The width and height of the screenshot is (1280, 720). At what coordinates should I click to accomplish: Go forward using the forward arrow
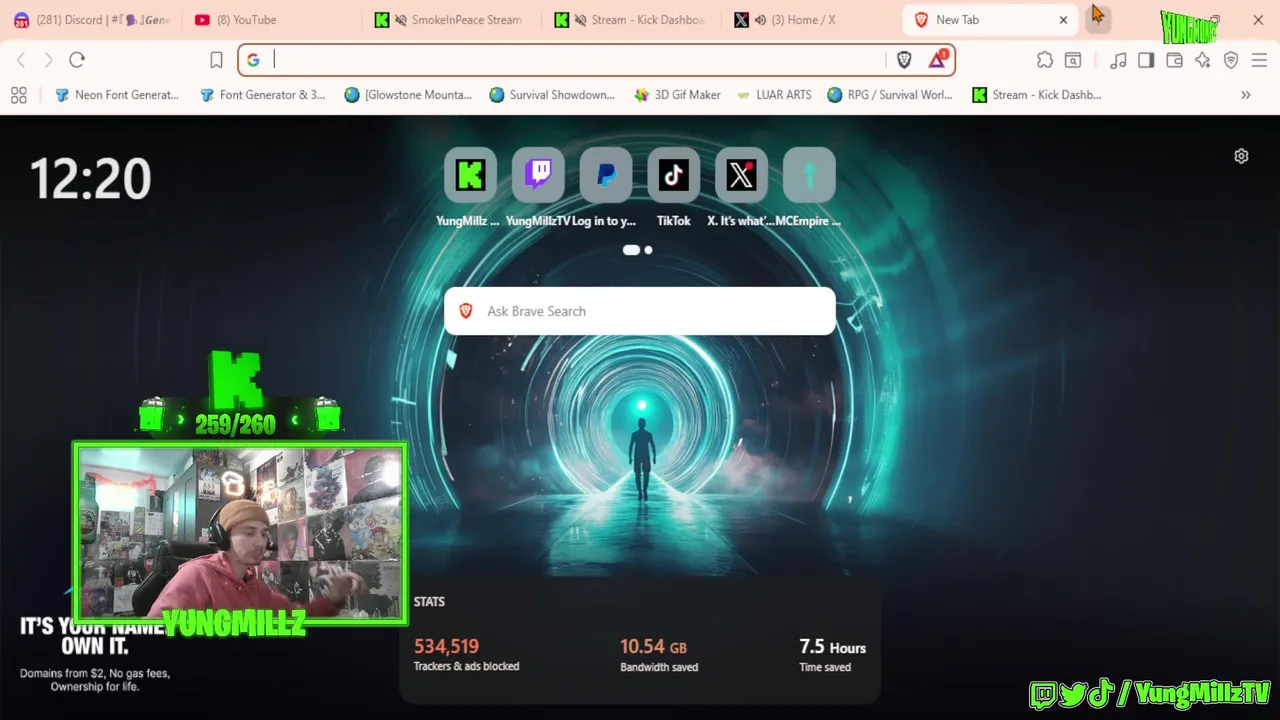(48, 60)
